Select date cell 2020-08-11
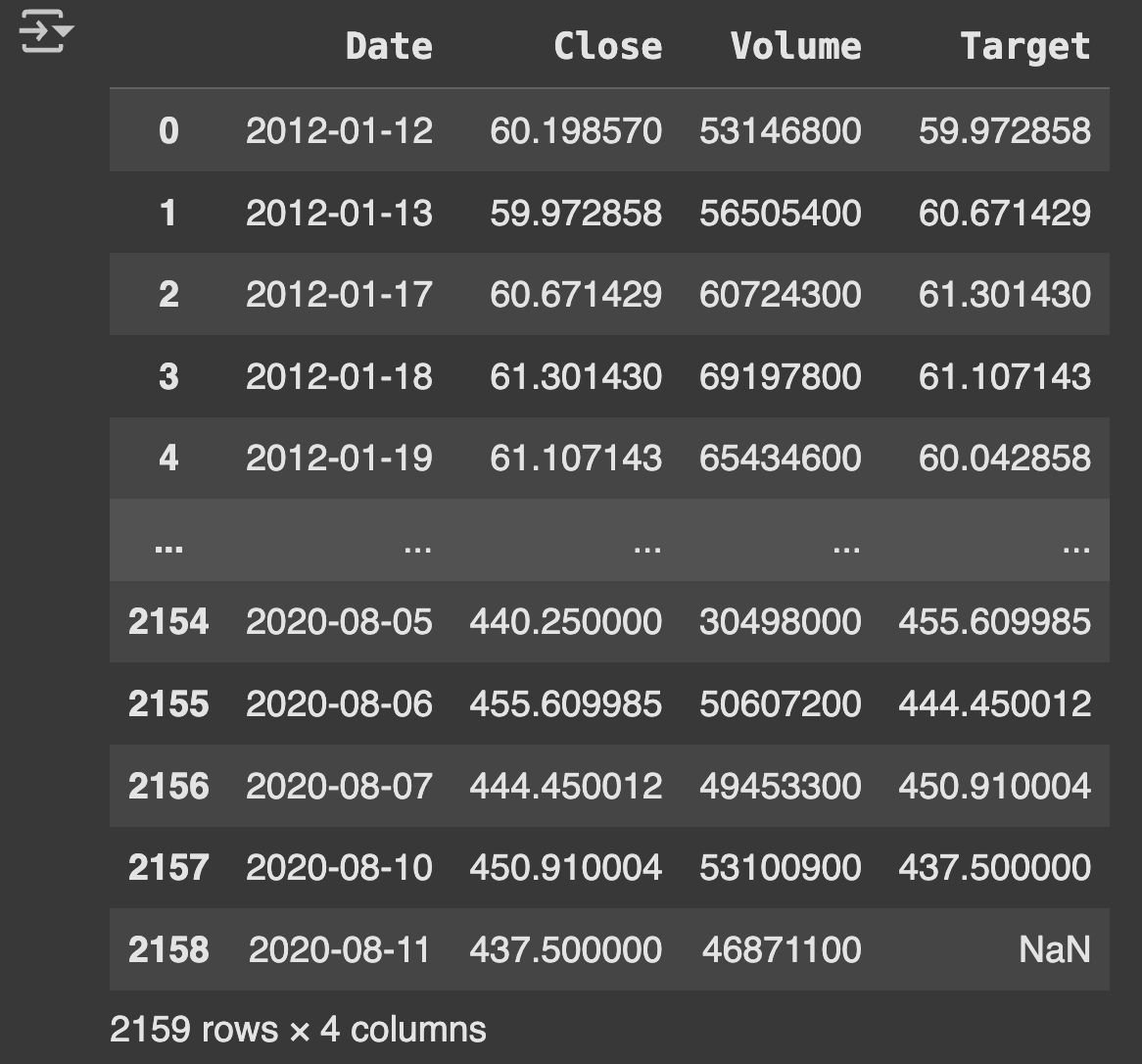This screenshot has height=1064, width=1142. click(x=340, y=949)
